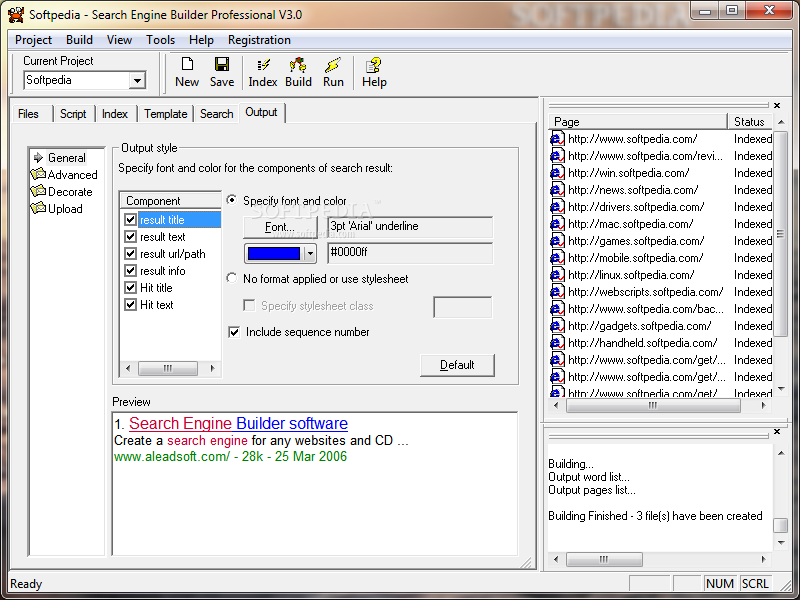Uncheck Include sequence number
This screenshot has width=800, height=600.
pos(234,332)
